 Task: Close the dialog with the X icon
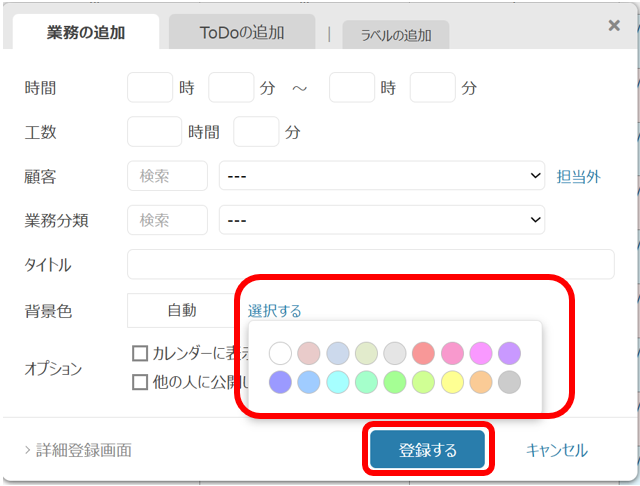click(614, 25)
